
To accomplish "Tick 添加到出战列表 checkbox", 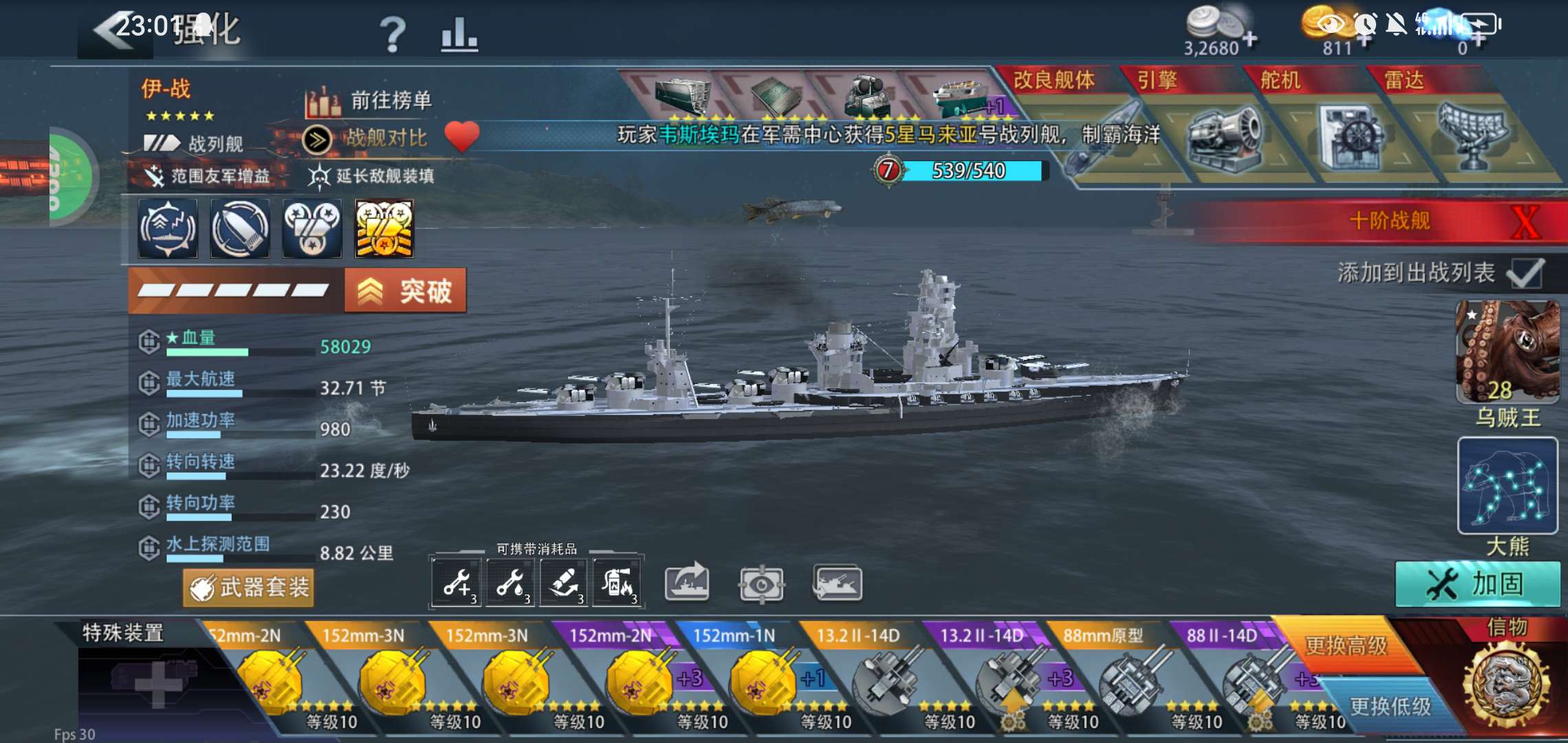I will pyautogui.click(x=1525, y=273).
